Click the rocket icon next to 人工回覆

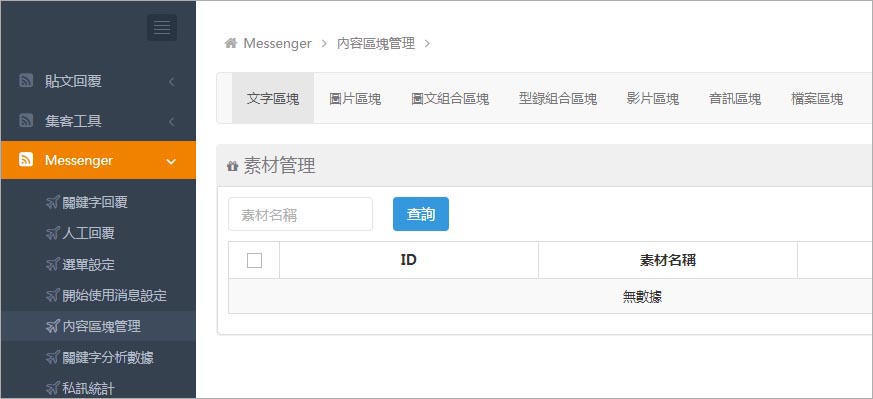click(52, 233)
